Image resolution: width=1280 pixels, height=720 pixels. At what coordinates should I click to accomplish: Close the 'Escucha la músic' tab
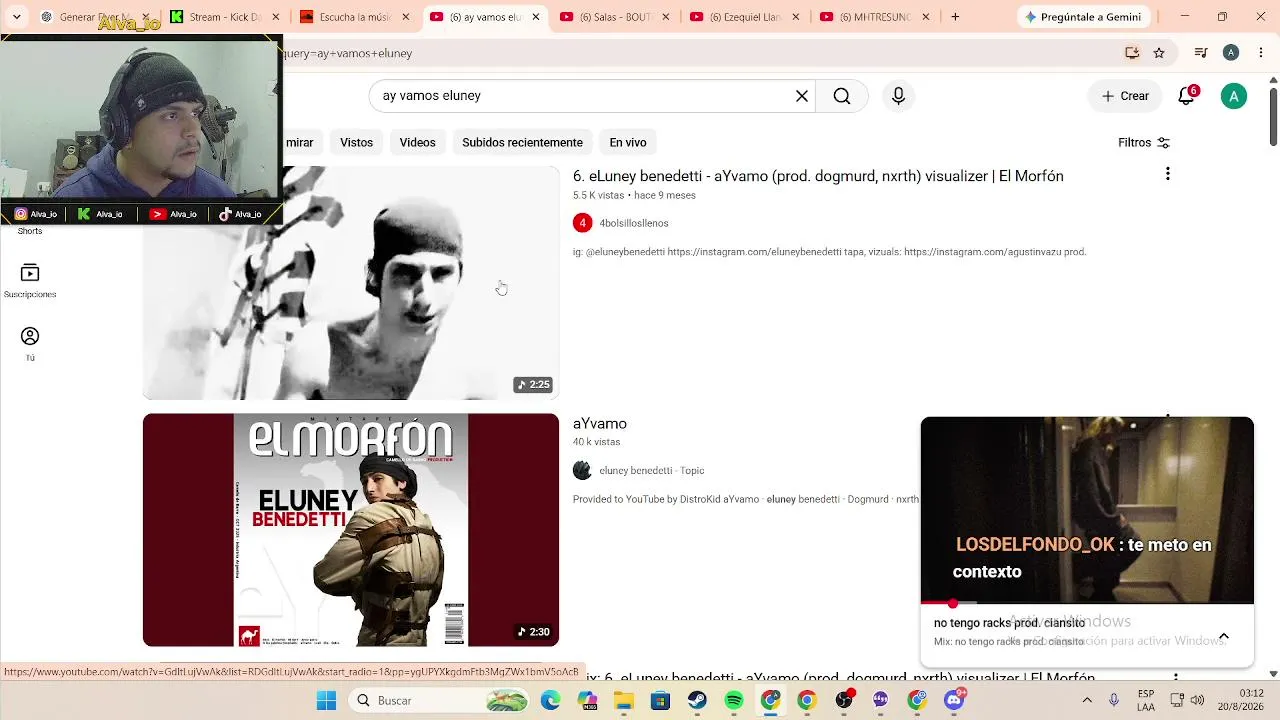(406, 17)
